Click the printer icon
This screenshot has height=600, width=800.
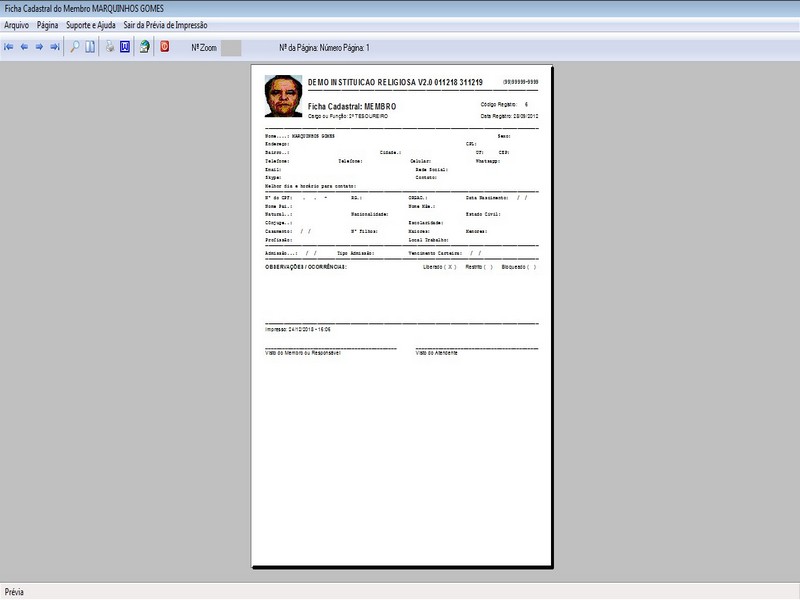click(110, 47)
